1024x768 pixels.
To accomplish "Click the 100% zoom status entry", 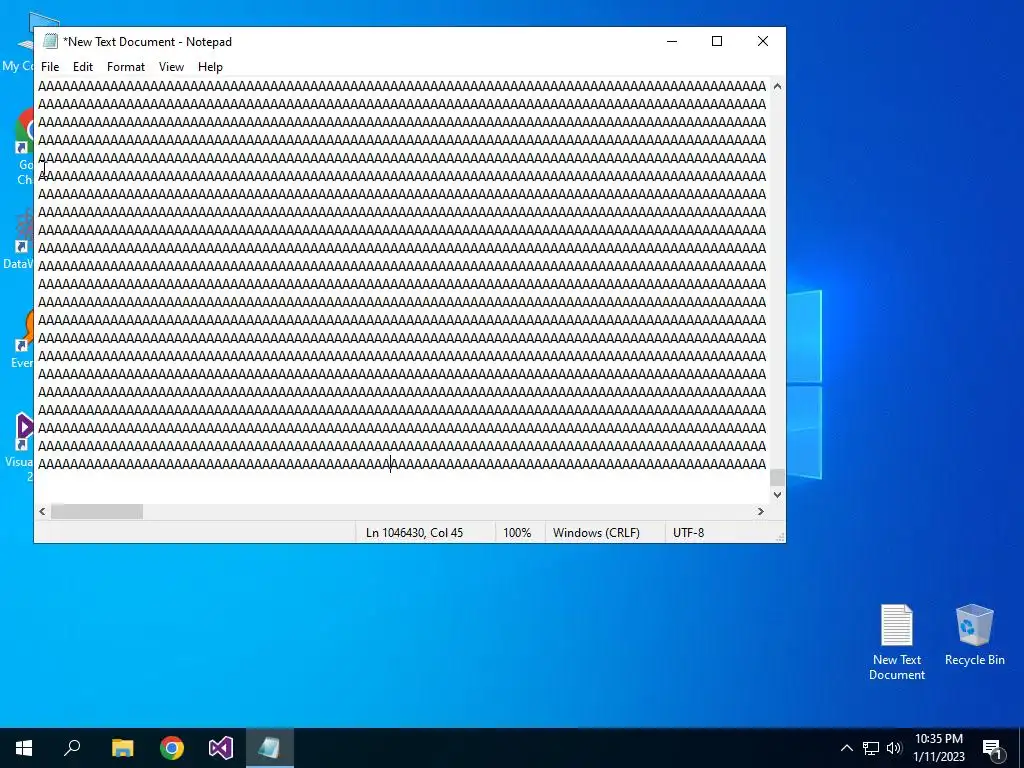I will click(x=517, y=533).
